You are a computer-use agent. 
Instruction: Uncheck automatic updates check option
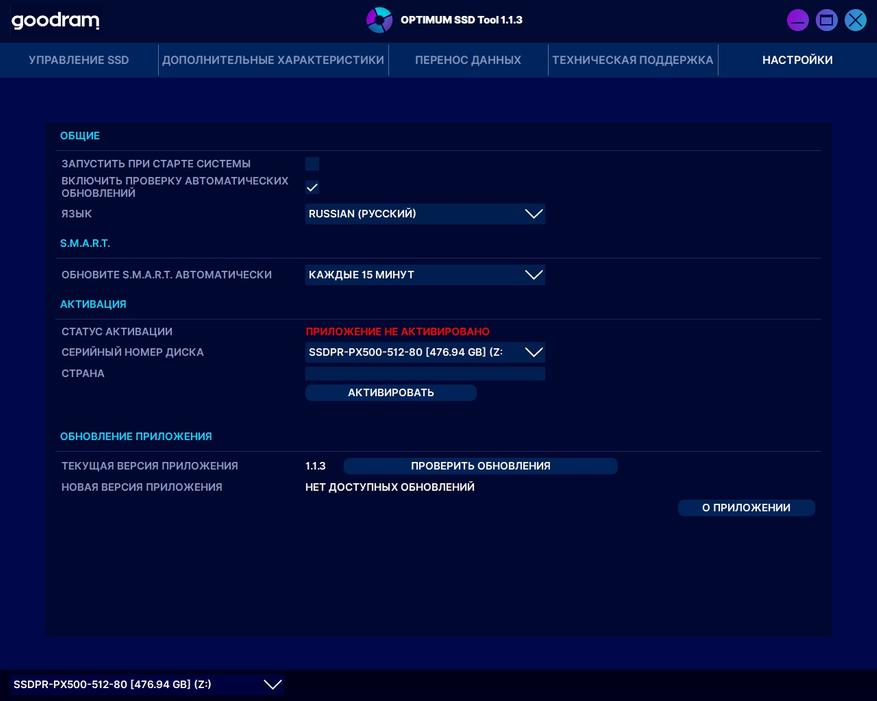(312, 187)
